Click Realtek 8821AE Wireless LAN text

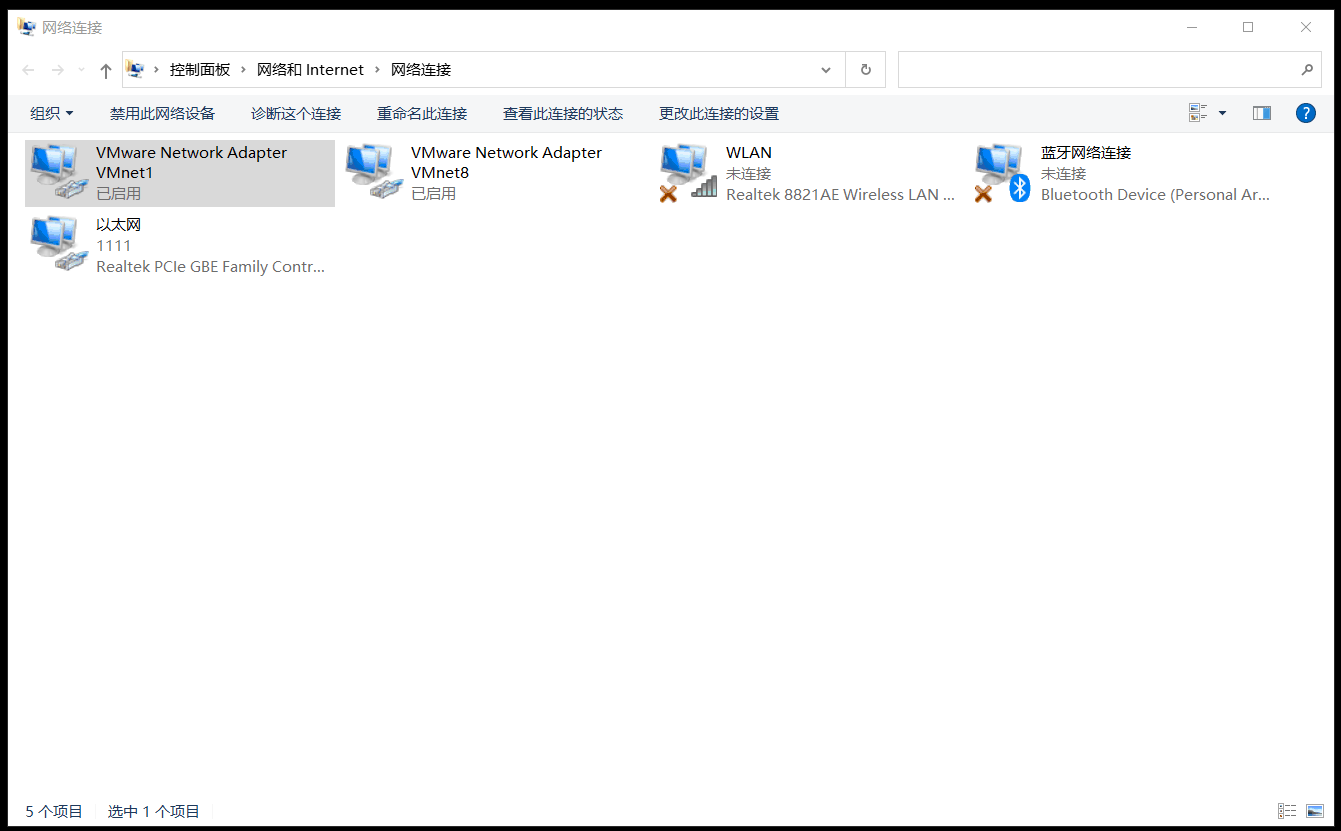[840, 195]
